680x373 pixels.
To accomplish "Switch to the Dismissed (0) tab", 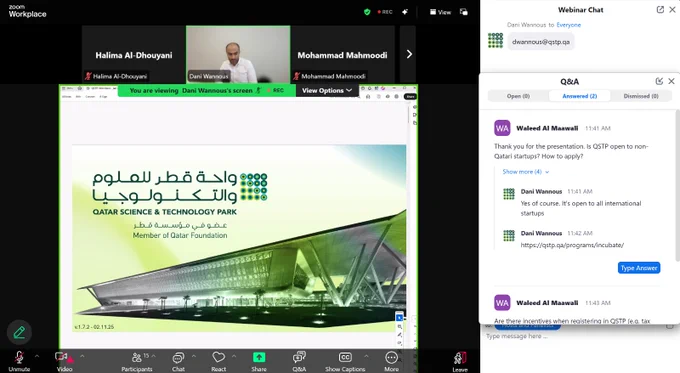I will pos(641,96).
